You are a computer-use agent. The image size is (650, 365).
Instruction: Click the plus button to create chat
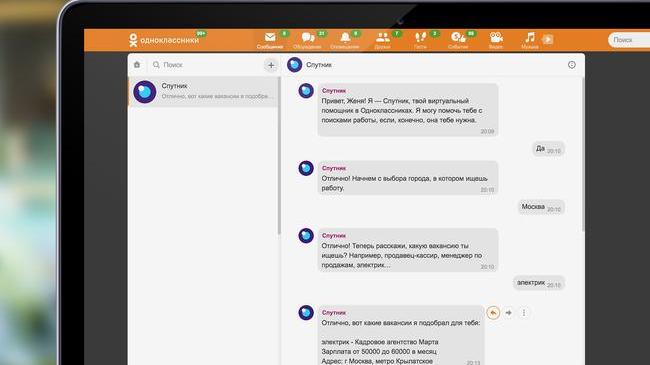(x=271, y=65)
